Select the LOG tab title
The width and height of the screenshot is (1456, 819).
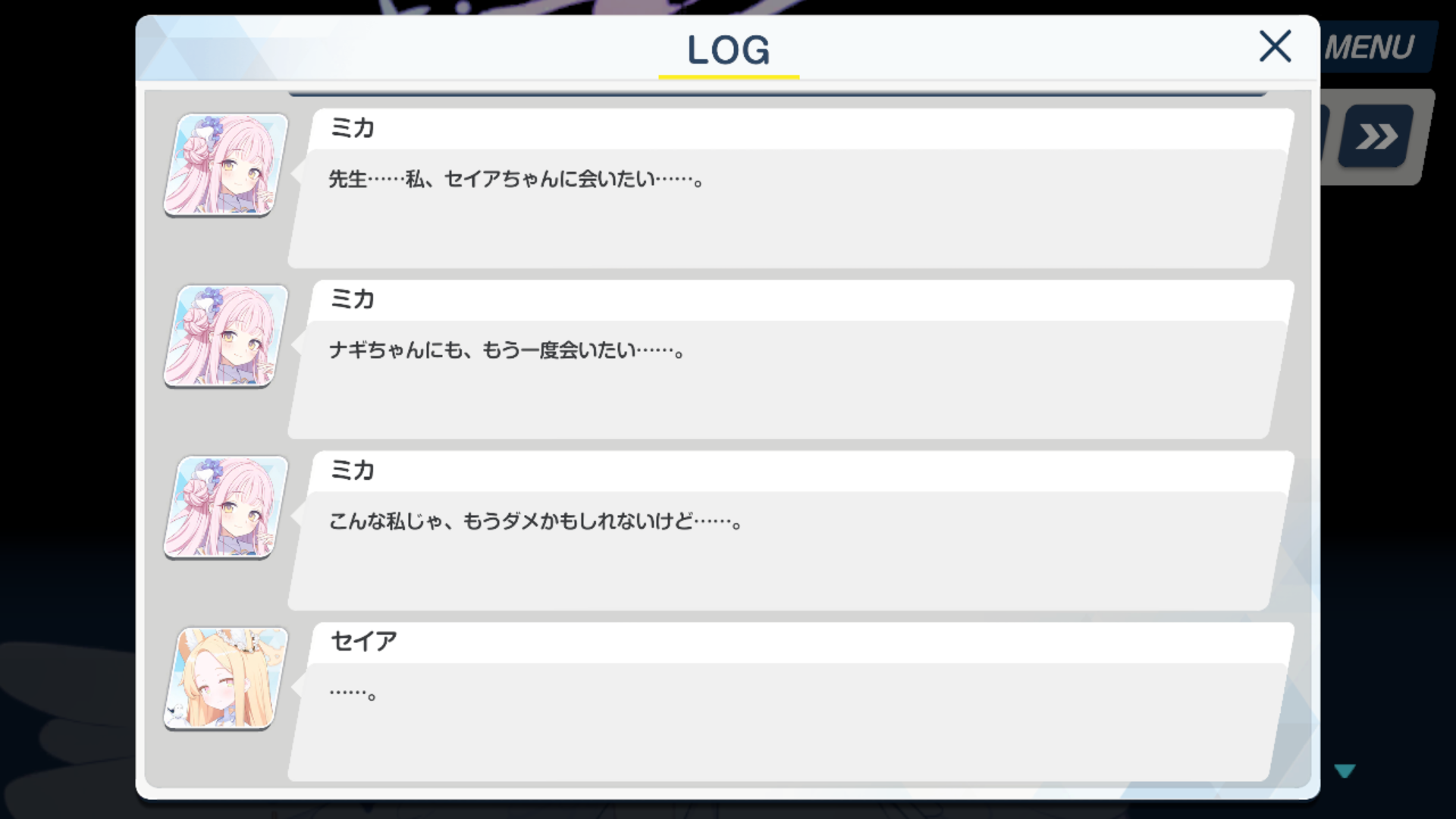pyautogui.click(x=728, y=50)
